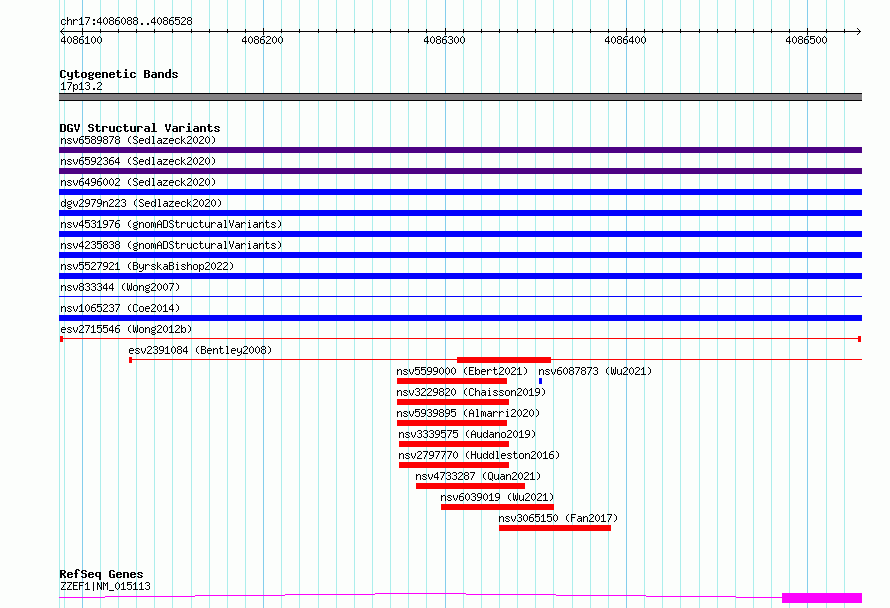This screenshot has width=890, height=608.
Task: Click the red bar under nsv3339575
Action: click(454, 444)
